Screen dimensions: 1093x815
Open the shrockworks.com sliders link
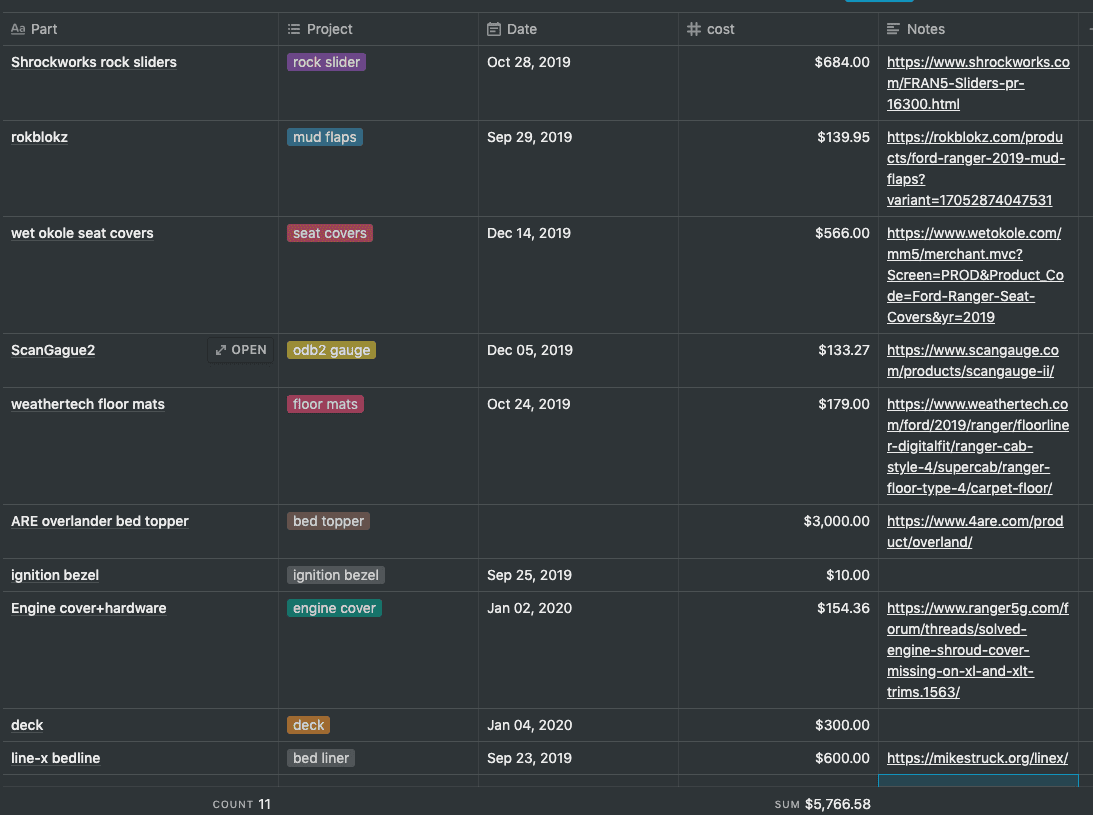[978, 83]
